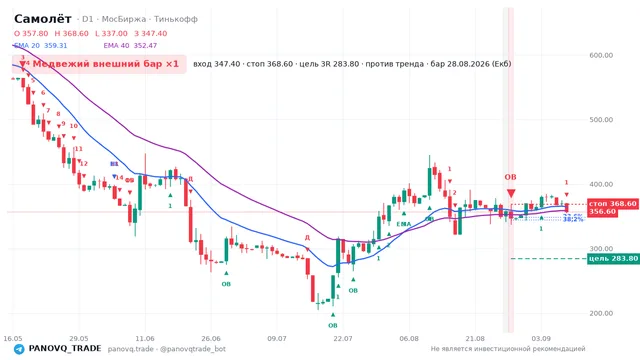
Task: Click the '16.05' date axis label
Action: click(x=13, y=338)
